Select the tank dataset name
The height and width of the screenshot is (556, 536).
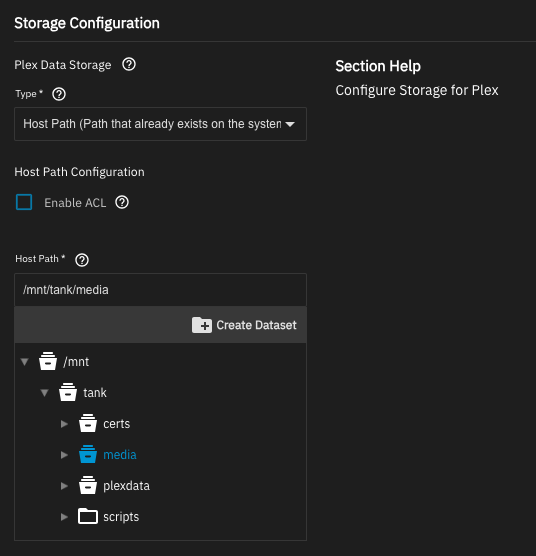click(95, 393)
